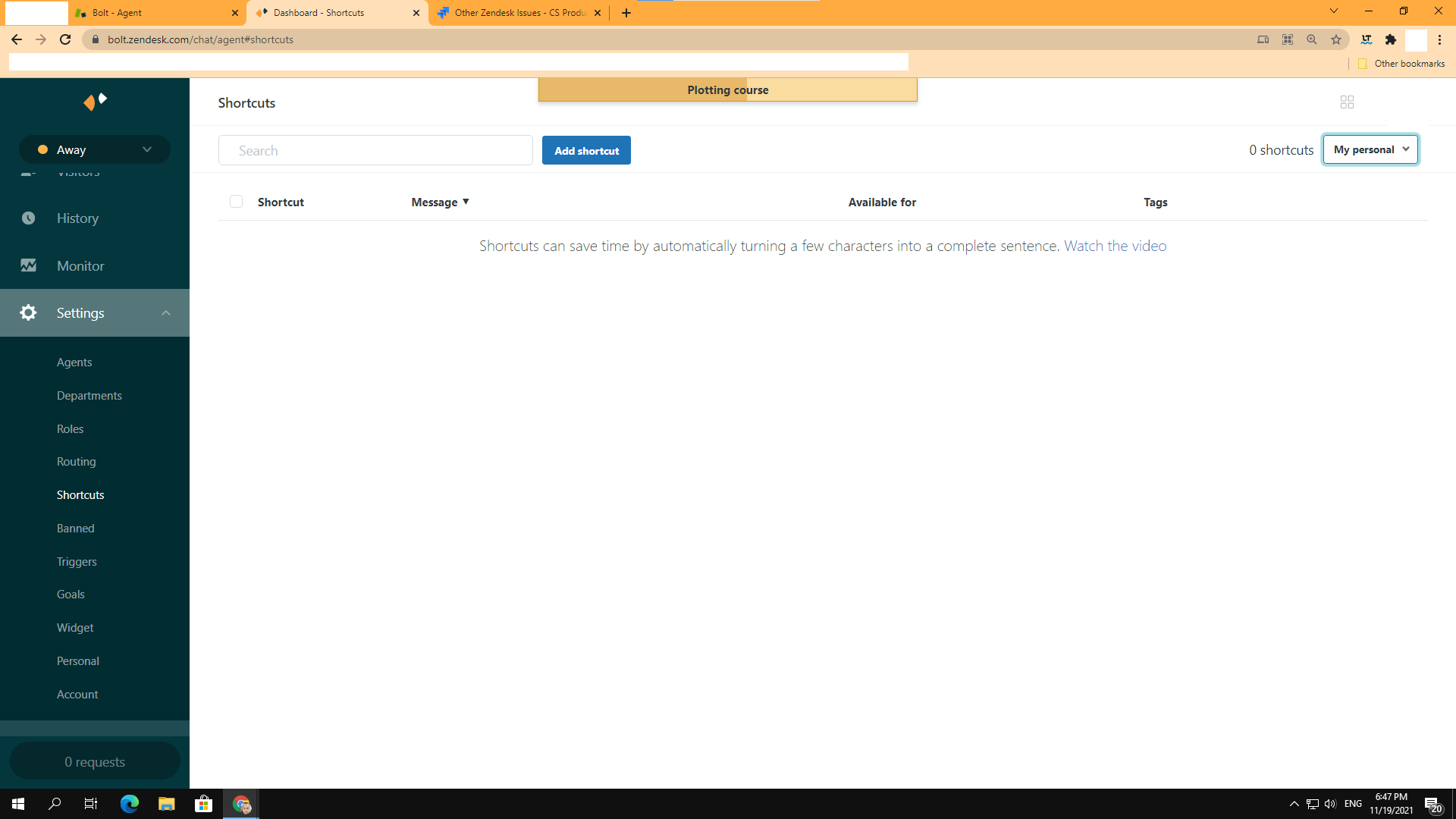Screen dimensions: 1456x819
Task: Collapse the Settings menu chevron
Action: pos(166,313)
